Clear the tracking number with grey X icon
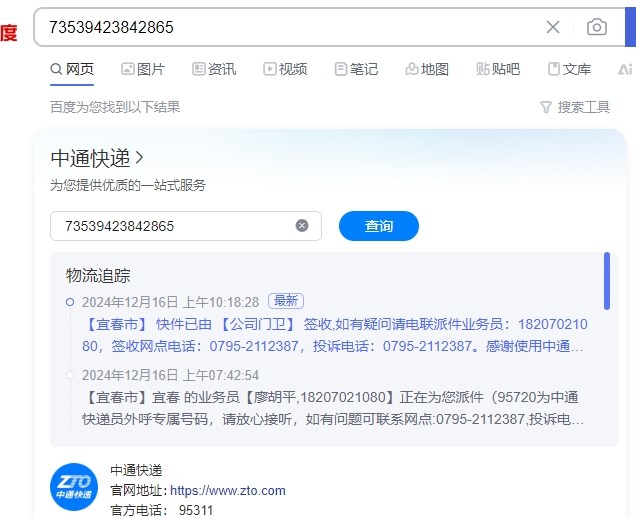This screenshot has width=636, height=518. pos(302,226)
